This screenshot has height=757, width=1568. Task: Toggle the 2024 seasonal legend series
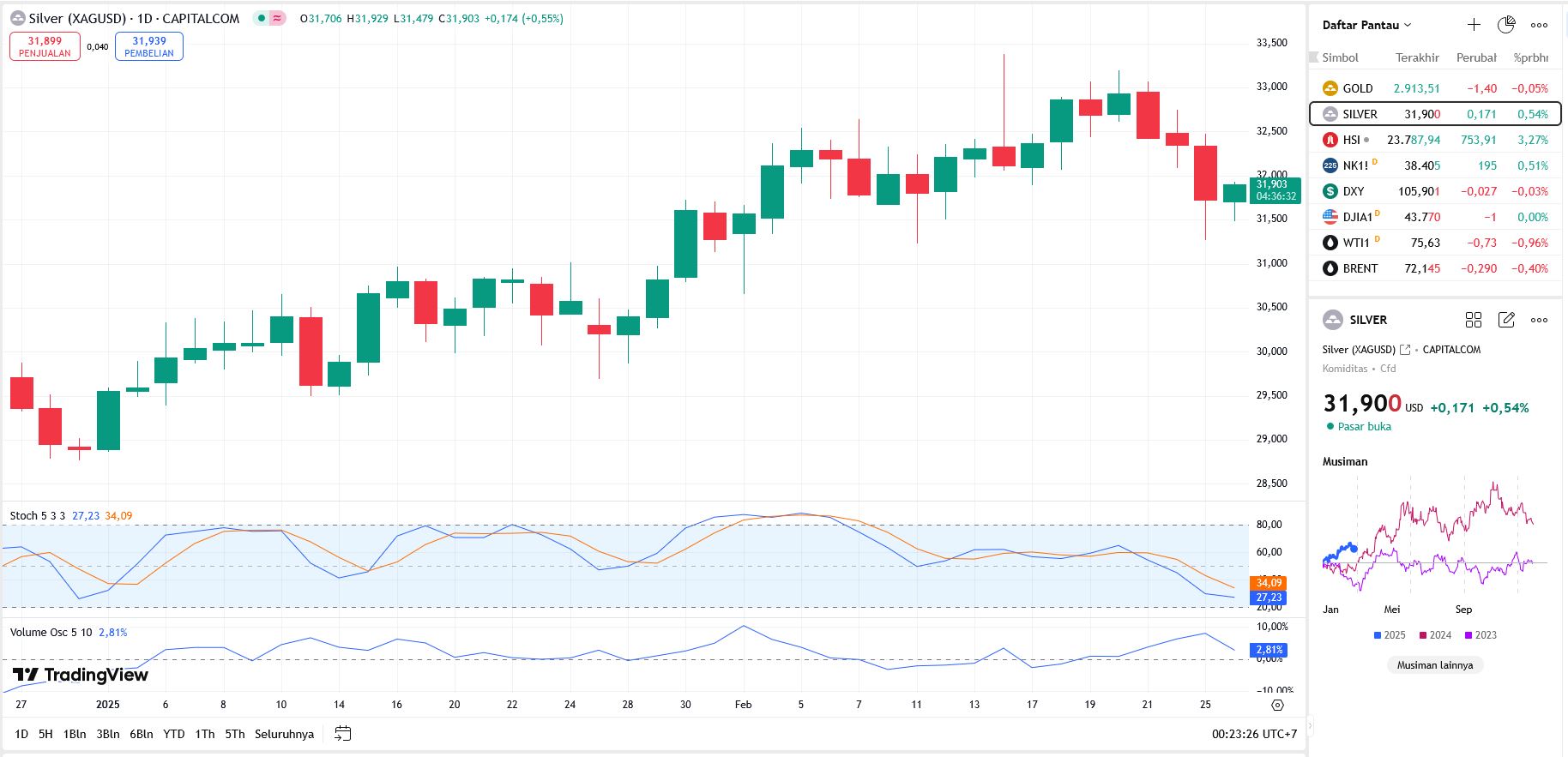[x=1435, y=635]
